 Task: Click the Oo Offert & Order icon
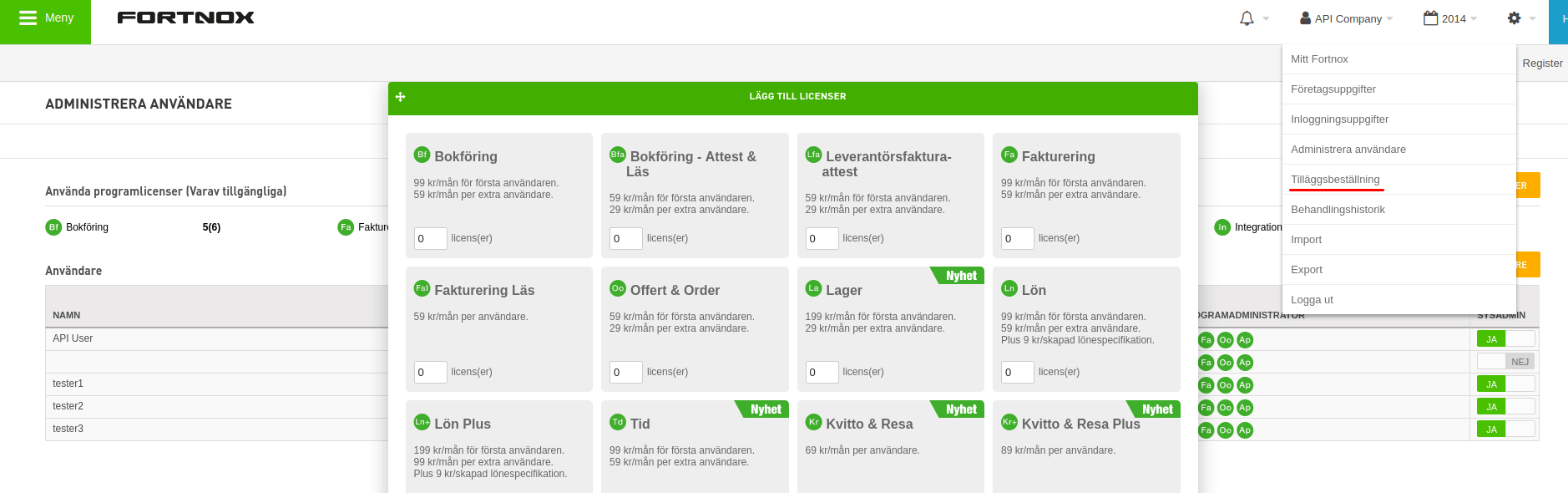pos(618,288)
